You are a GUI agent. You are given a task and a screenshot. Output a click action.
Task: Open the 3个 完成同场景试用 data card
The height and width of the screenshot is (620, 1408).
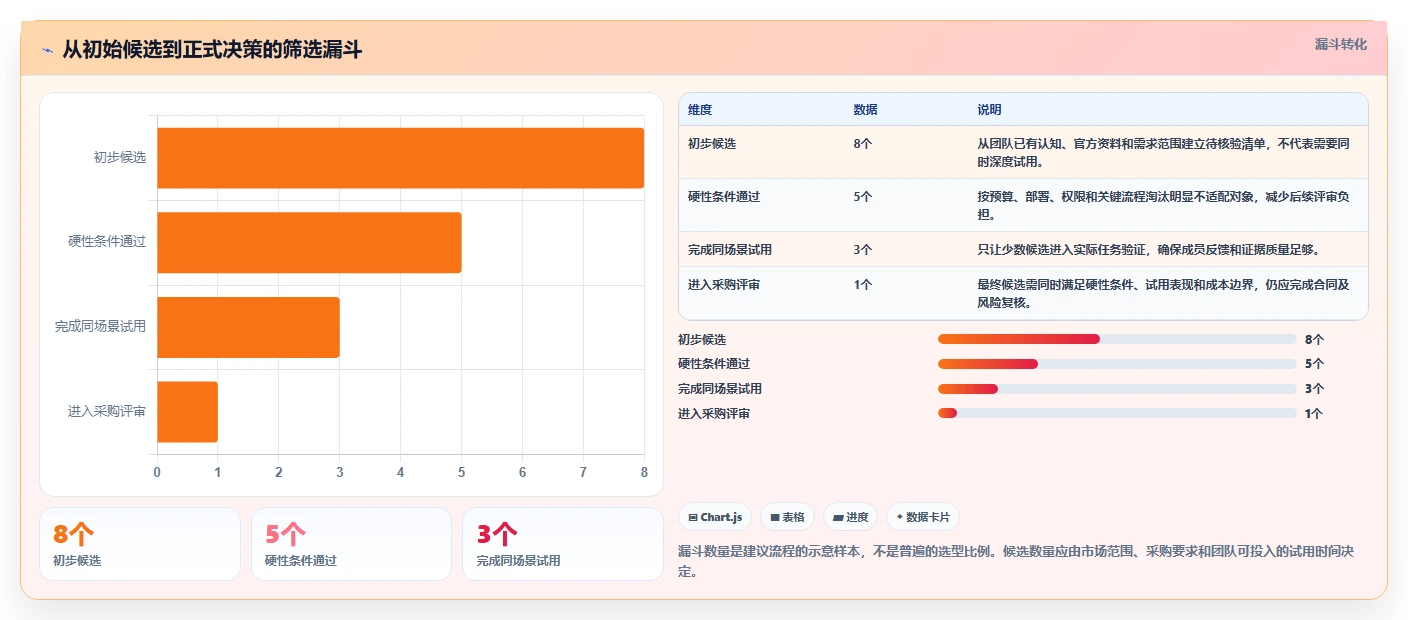pyautogui.click(x=563, y=544)
